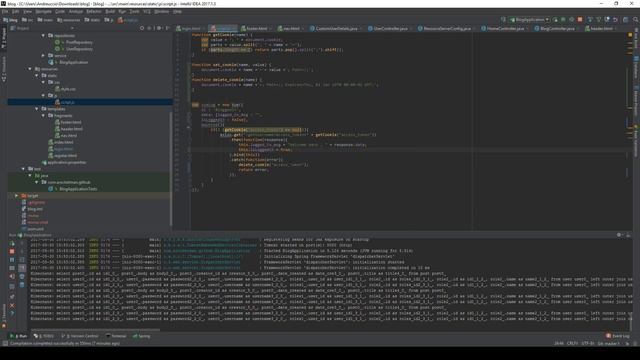Screen dimensions: 640x360
Task: Click the Run button in the top toolbar
Action: click(555, 20)
